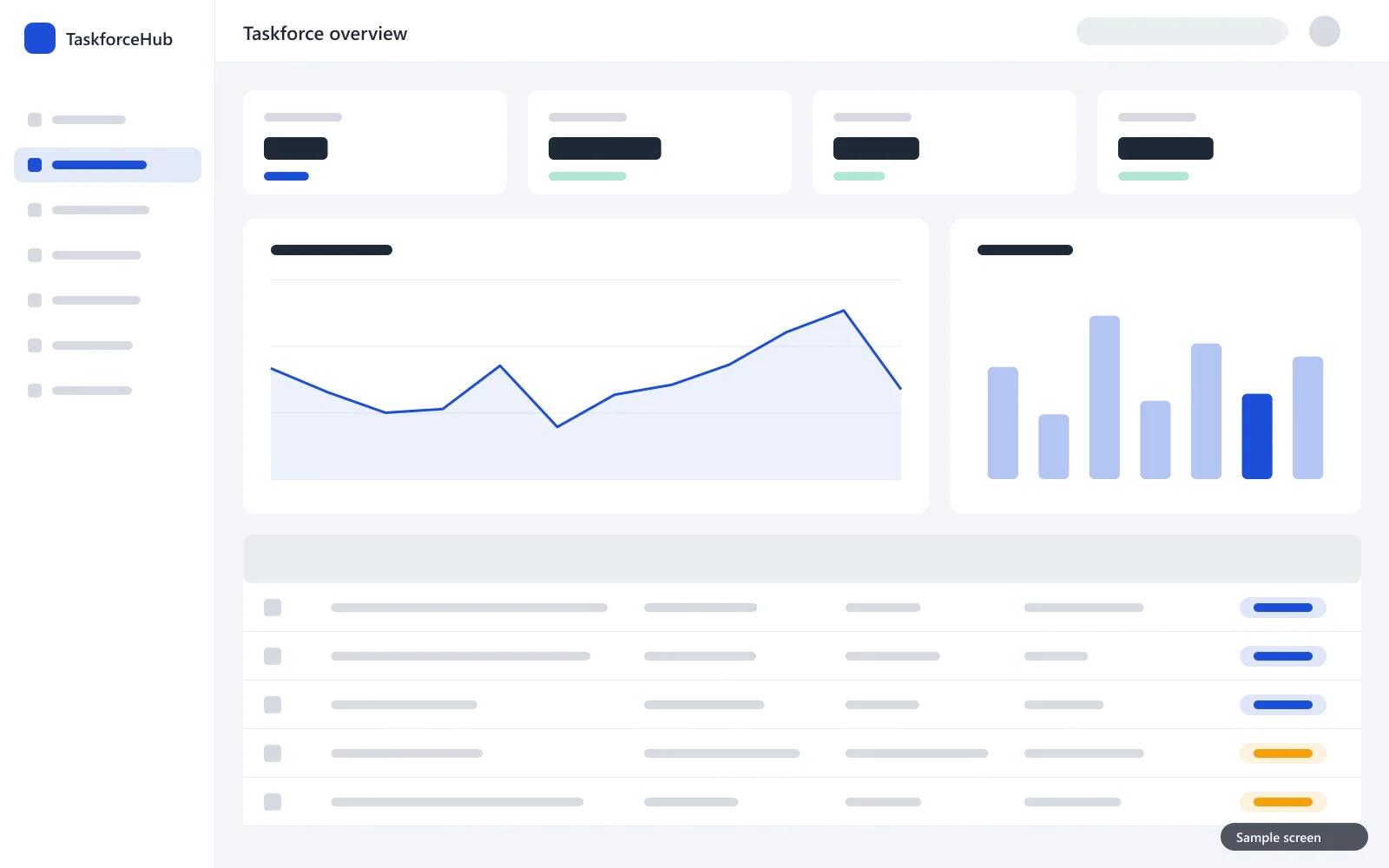The height and width of the screenshot is (868, 1389).
Task: Click the last sidebar navigation icon
Action: (35, 391)
